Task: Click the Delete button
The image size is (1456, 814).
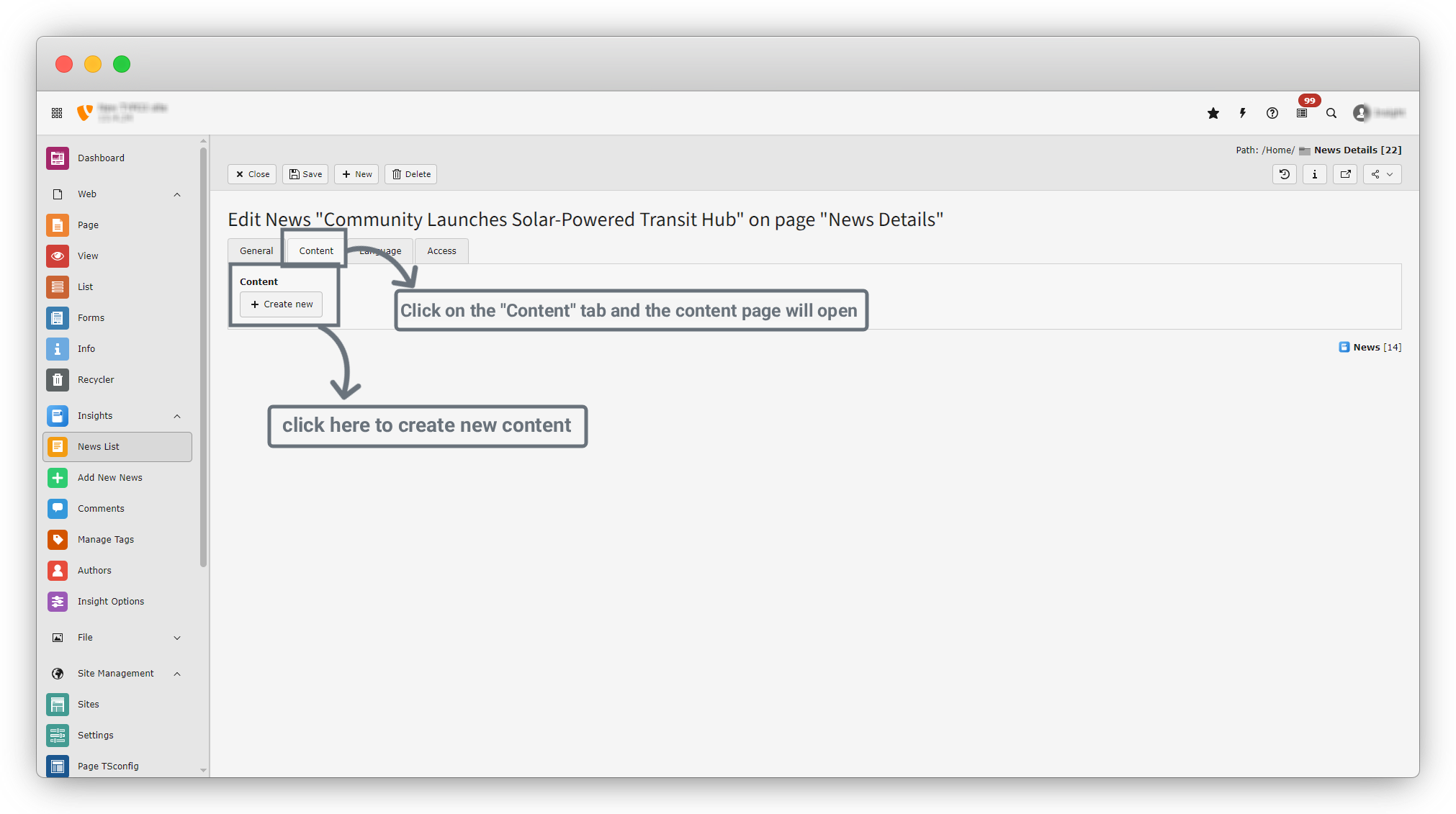Action: pos(411,174)
